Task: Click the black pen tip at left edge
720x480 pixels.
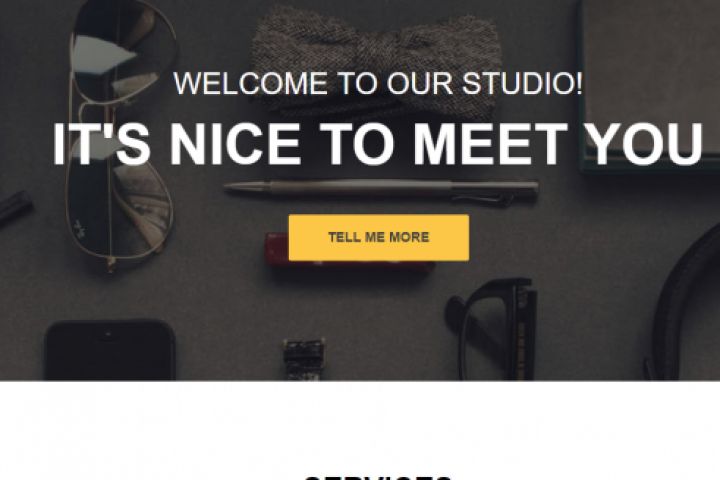Action: [15, 208]
